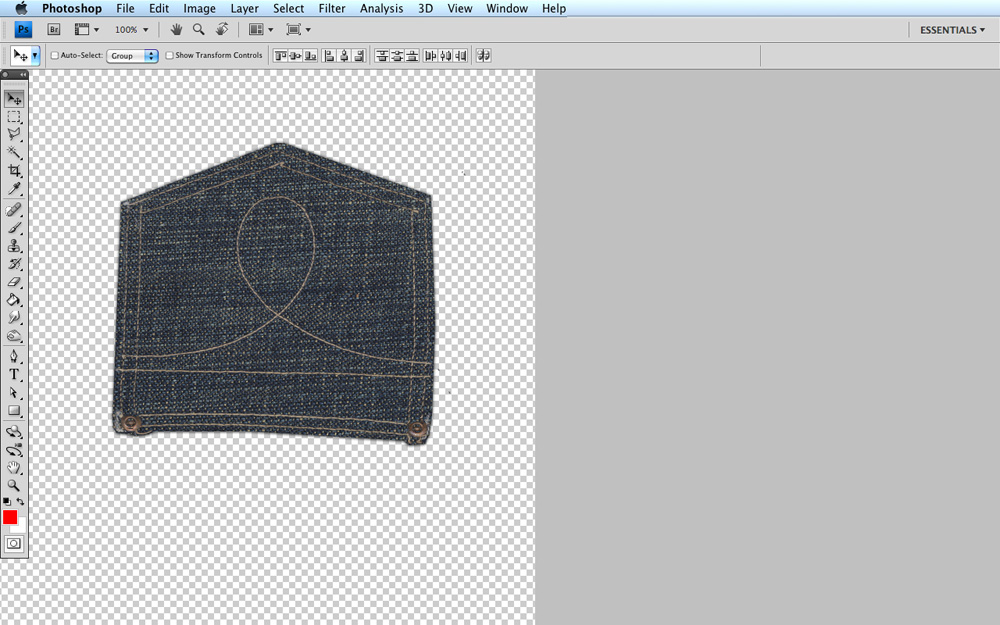Open the ESSENTIALS workspace switcher
Image resolution: width=1000 pixels, height=625 pixels.
(x=948, y=29)
